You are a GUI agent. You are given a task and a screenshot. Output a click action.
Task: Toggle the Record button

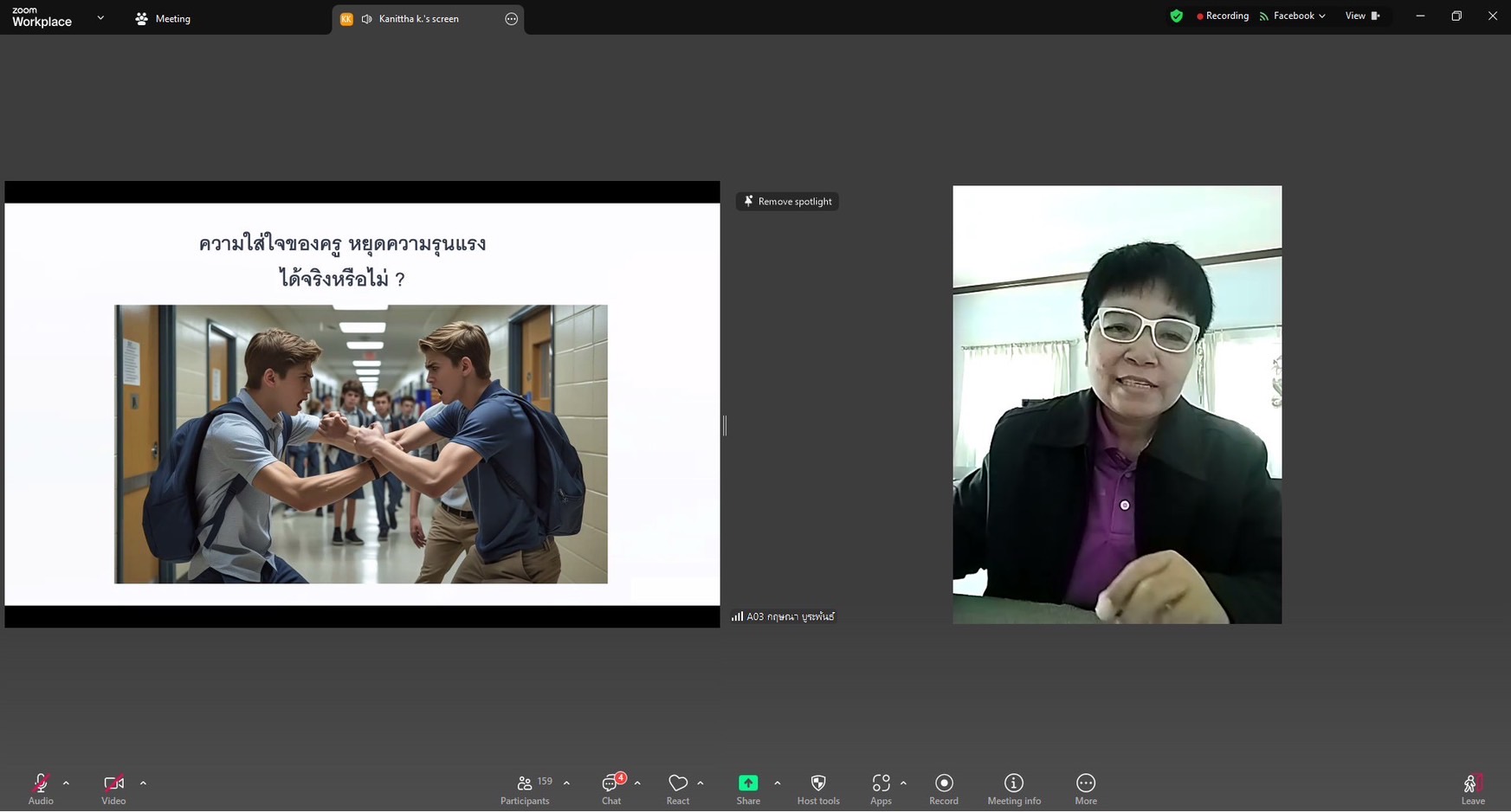943,784
